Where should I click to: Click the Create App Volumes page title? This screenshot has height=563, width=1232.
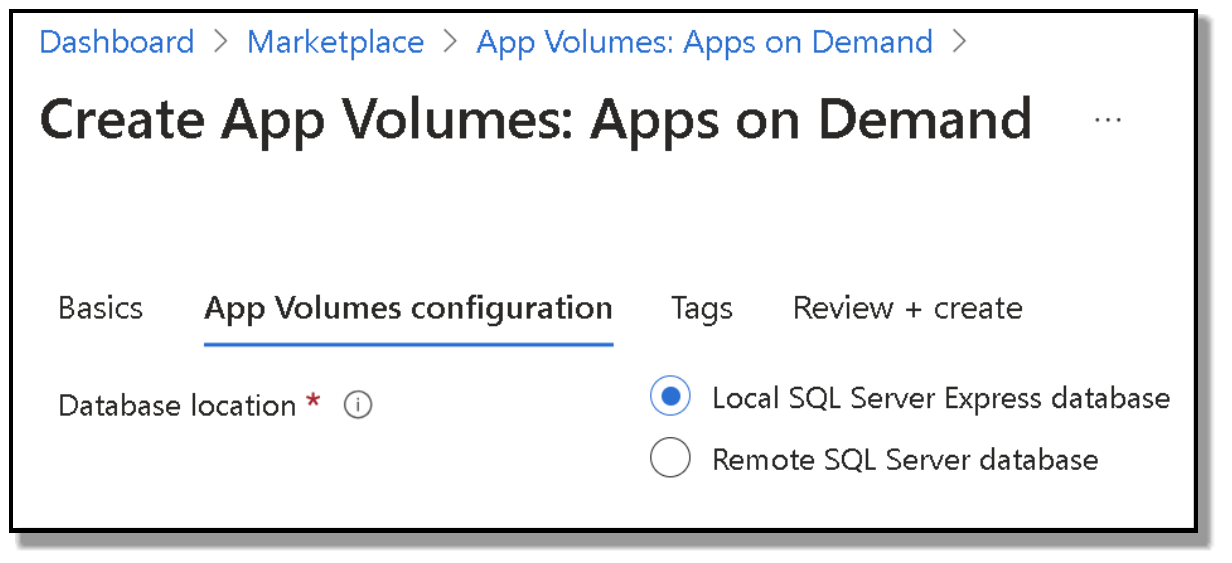click(x=535, y=119)
